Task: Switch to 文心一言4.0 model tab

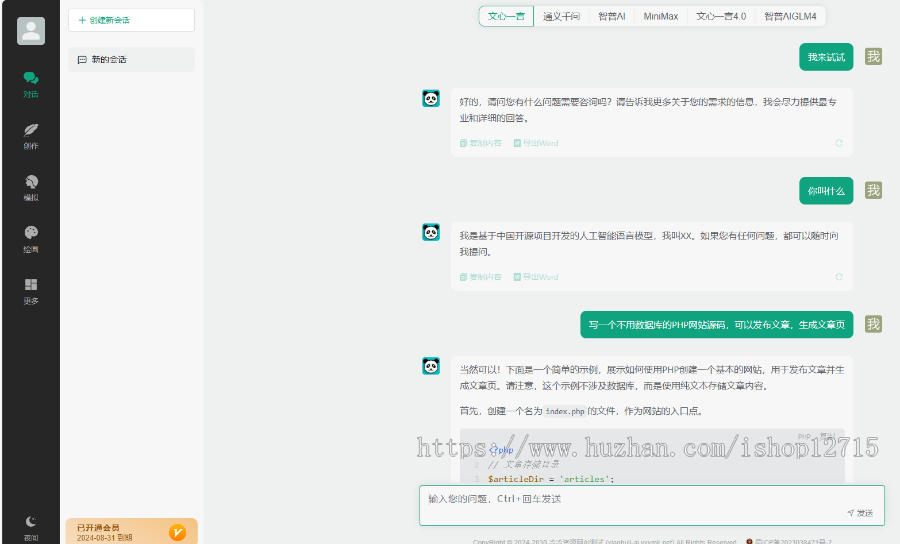Action: [721, 16]
